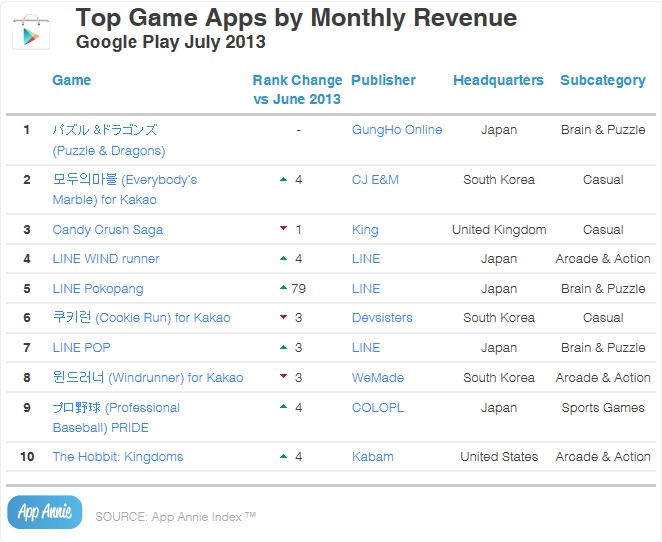Click the green up arrow in The Hobbit: Kingdoms row
Viewport: 662px width, 542px height.
pos(284,457)
